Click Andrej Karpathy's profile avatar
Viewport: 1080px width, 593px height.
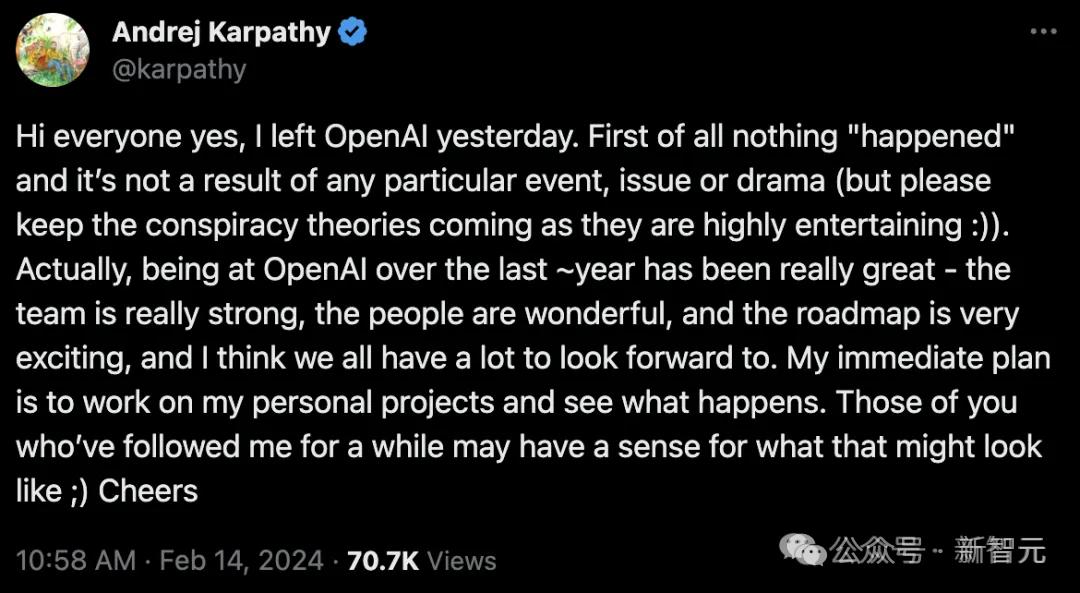point(52,51)
